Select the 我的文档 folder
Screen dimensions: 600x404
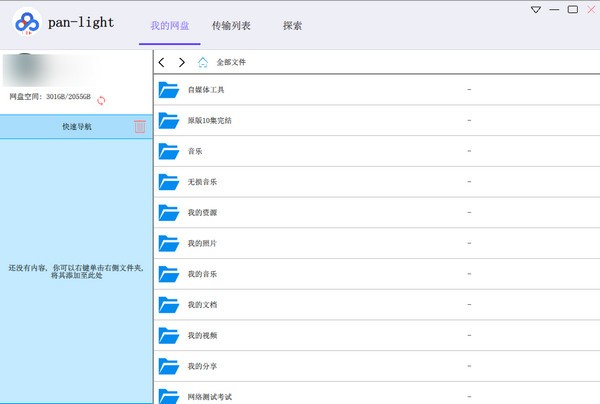coord(201,305)
